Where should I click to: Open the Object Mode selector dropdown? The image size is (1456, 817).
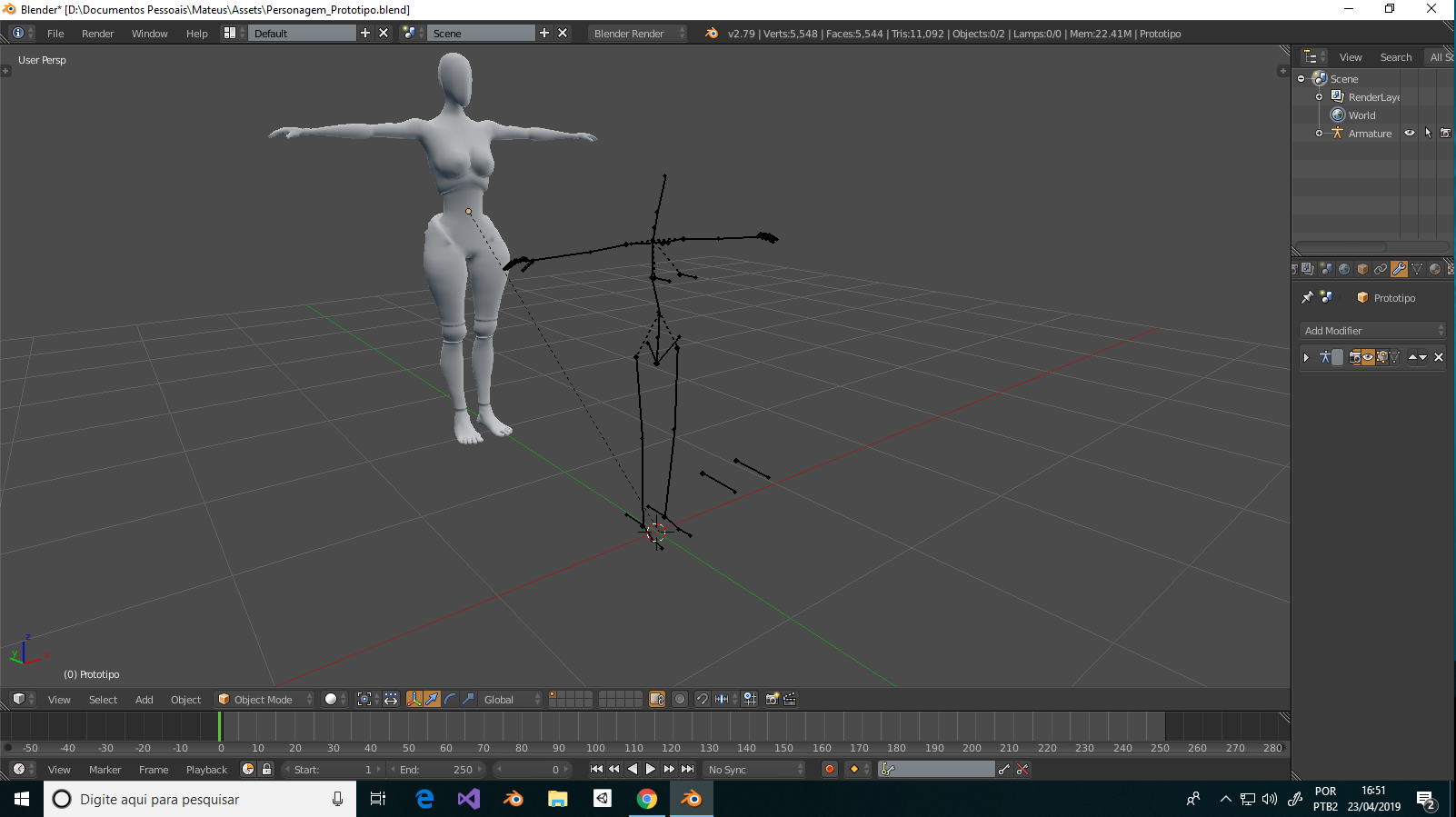tap(264, 699)
